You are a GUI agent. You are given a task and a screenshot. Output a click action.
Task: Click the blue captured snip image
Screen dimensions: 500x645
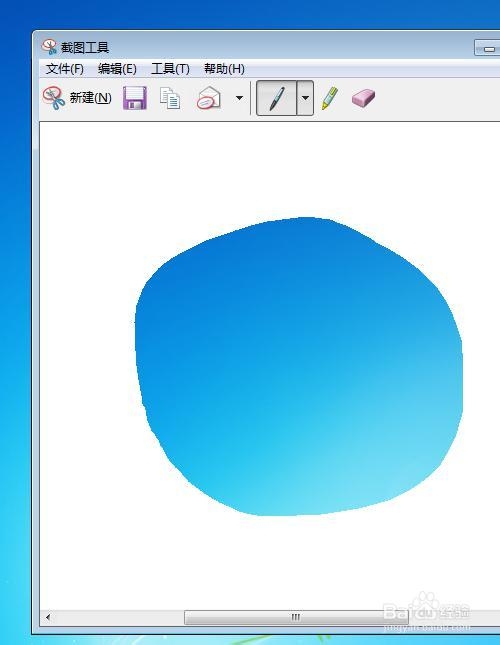click(x=299, y=366)
